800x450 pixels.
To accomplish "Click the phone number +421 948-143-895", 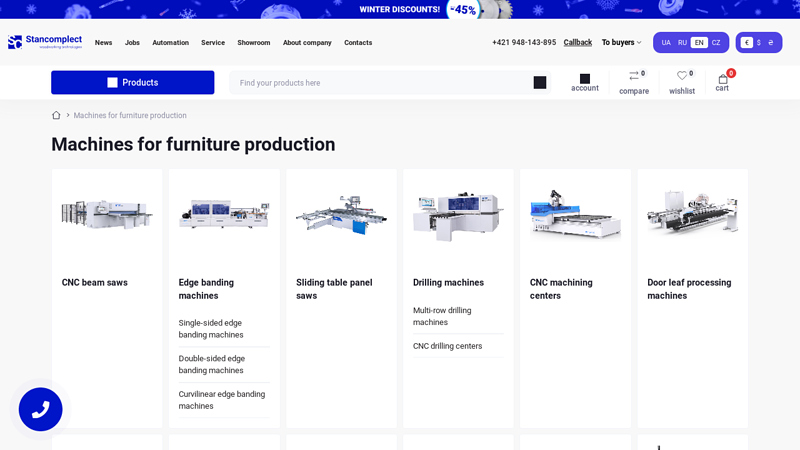I will click(x=524, y=42).
